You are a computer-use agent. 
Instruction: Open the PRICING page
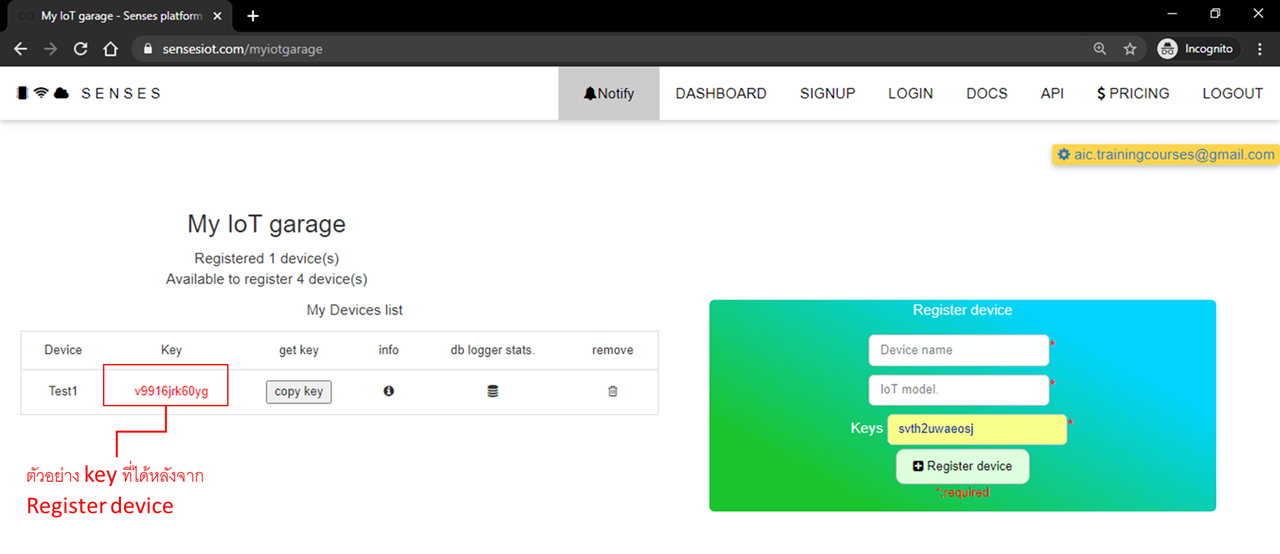[1132, 93]
